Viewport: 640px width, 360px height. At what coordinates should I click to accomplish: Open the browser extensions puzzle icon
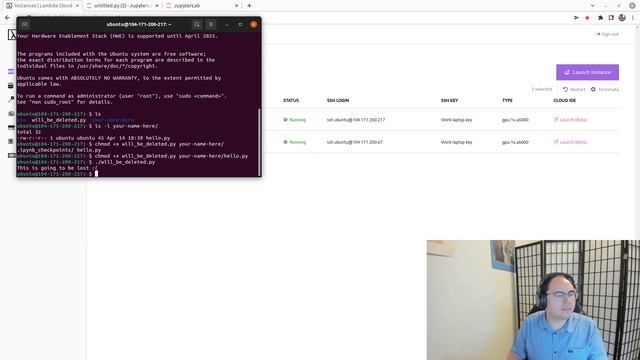point(600,18)
